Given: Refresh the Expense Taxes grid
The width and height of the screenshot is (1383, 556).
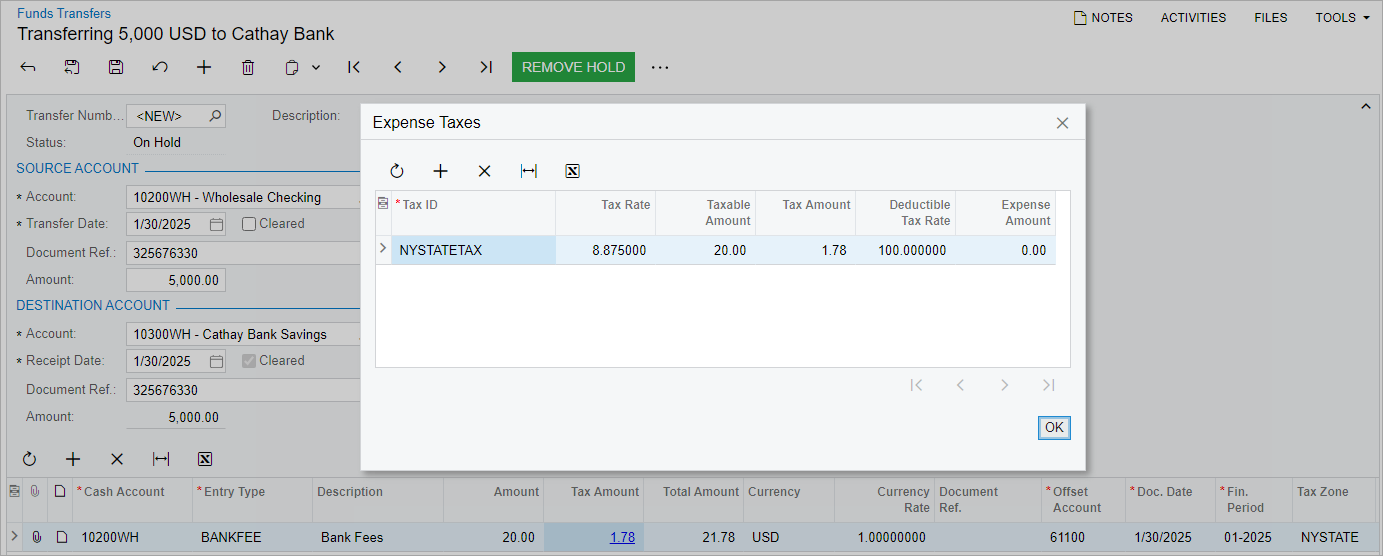Looking at the screenshot, I should (397, 171).
